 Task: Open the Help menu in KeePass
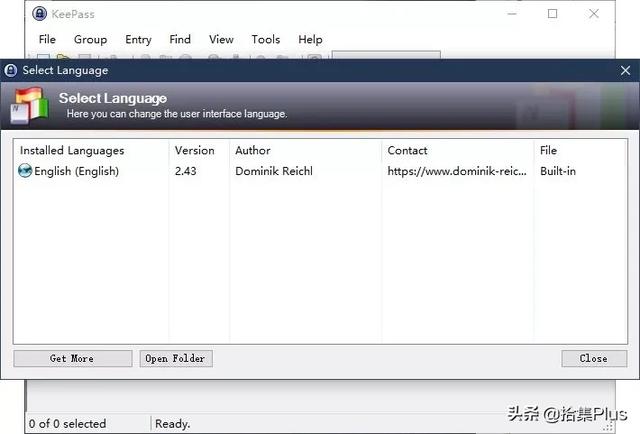(x=310, y=40)
